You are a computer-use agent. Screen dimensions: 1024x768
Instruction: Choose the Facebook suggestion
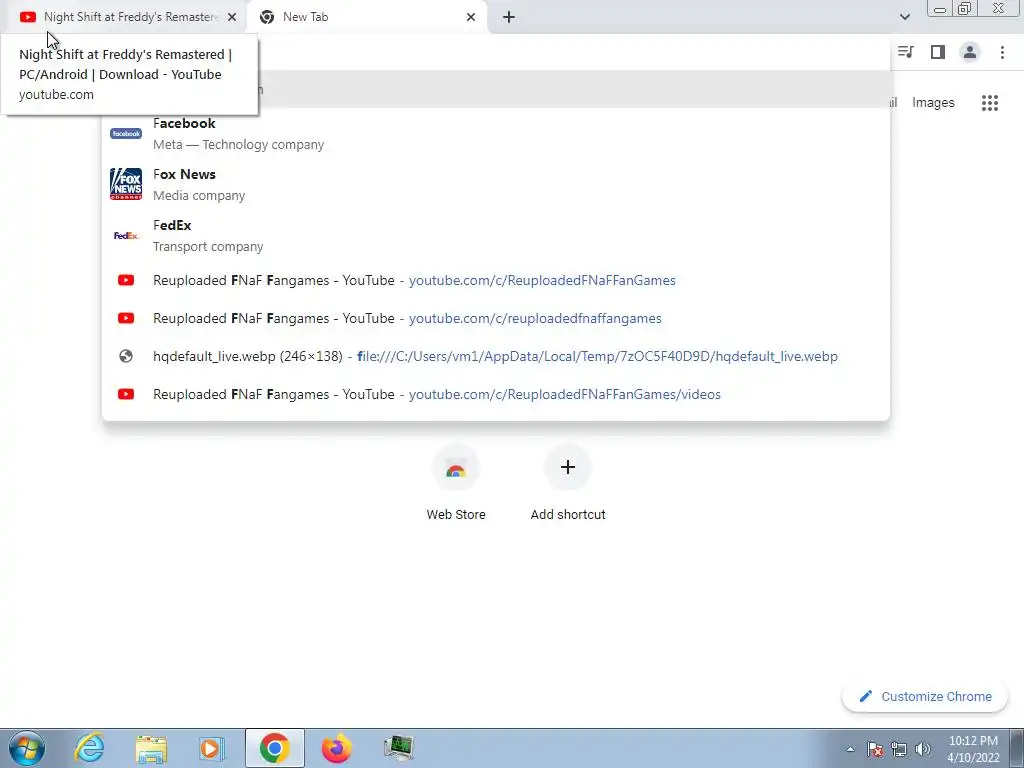(x=496, y=134)
